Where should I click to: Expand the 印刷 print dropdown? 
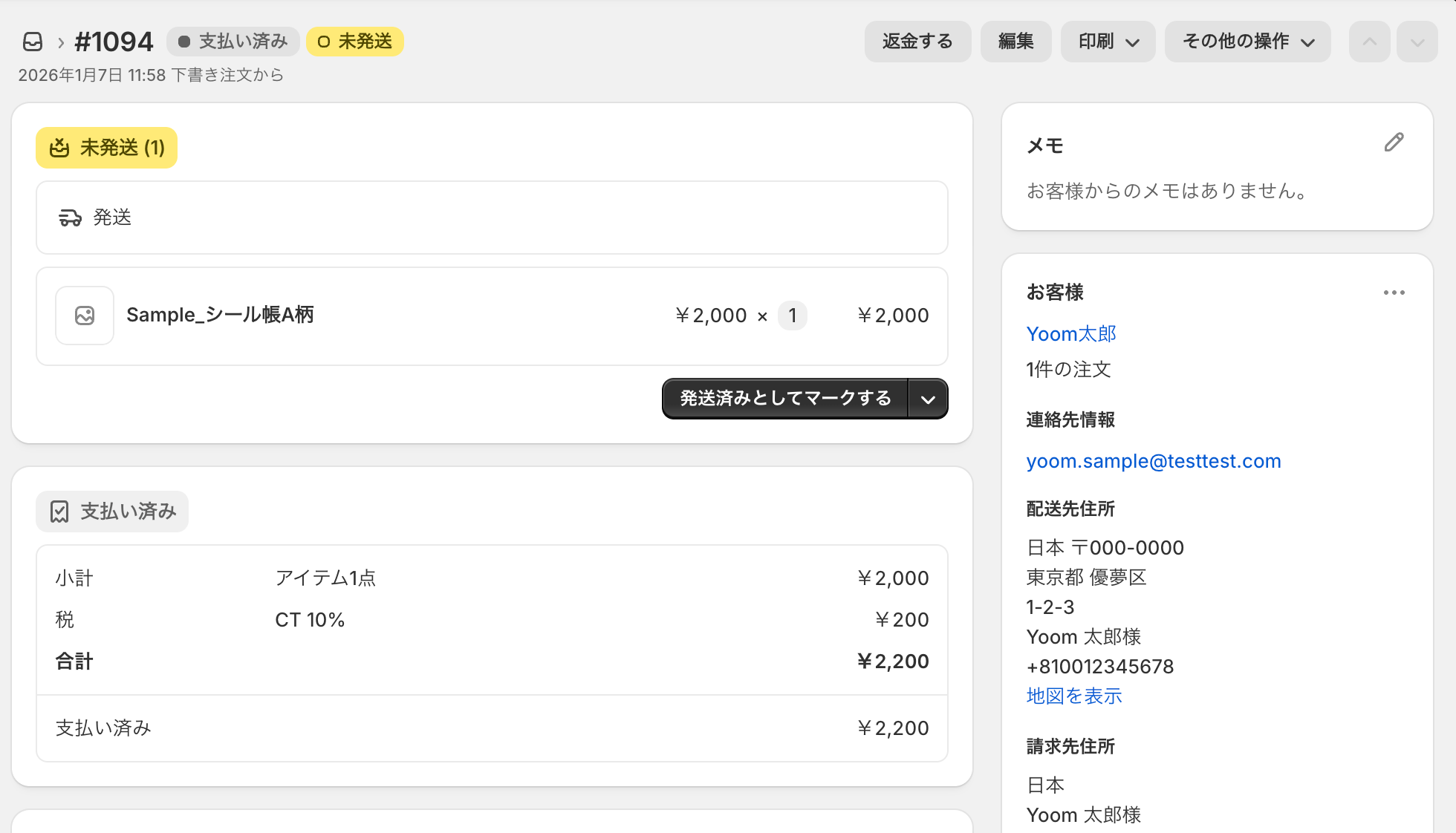click(x=1108, y=42)
